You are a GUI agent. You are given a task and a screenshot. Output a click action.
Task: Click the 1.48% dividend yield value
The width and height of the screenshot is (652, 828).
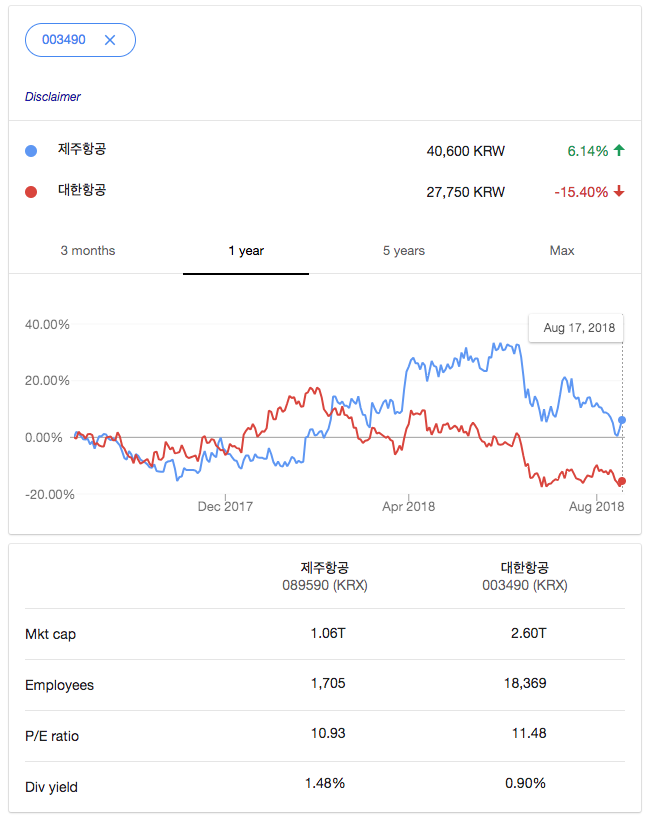(325, 783)
